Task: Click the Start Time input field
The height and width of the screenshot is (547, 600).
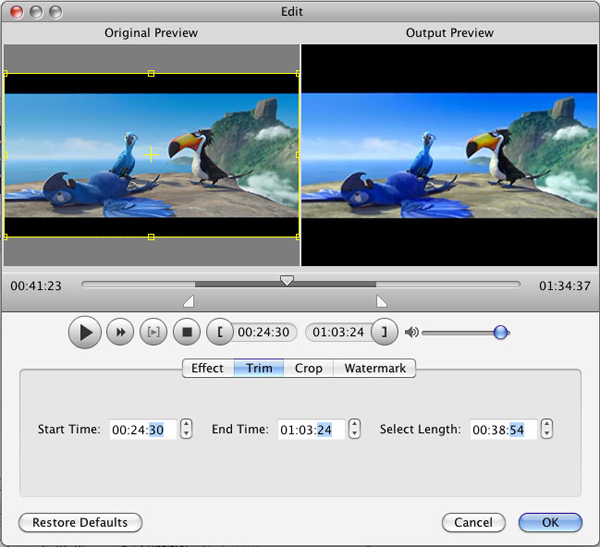Action: point(143,429)
